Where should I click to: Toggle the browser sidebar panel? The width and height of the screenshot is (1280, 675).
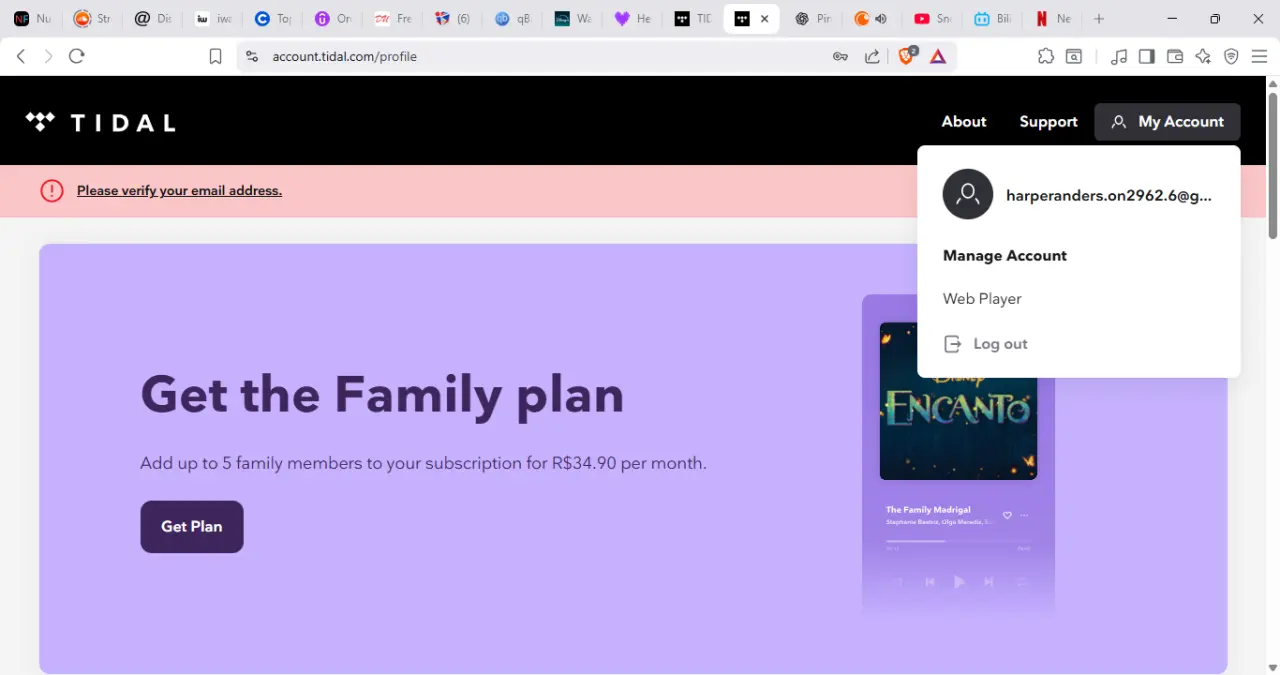(x=1147, y=57)
